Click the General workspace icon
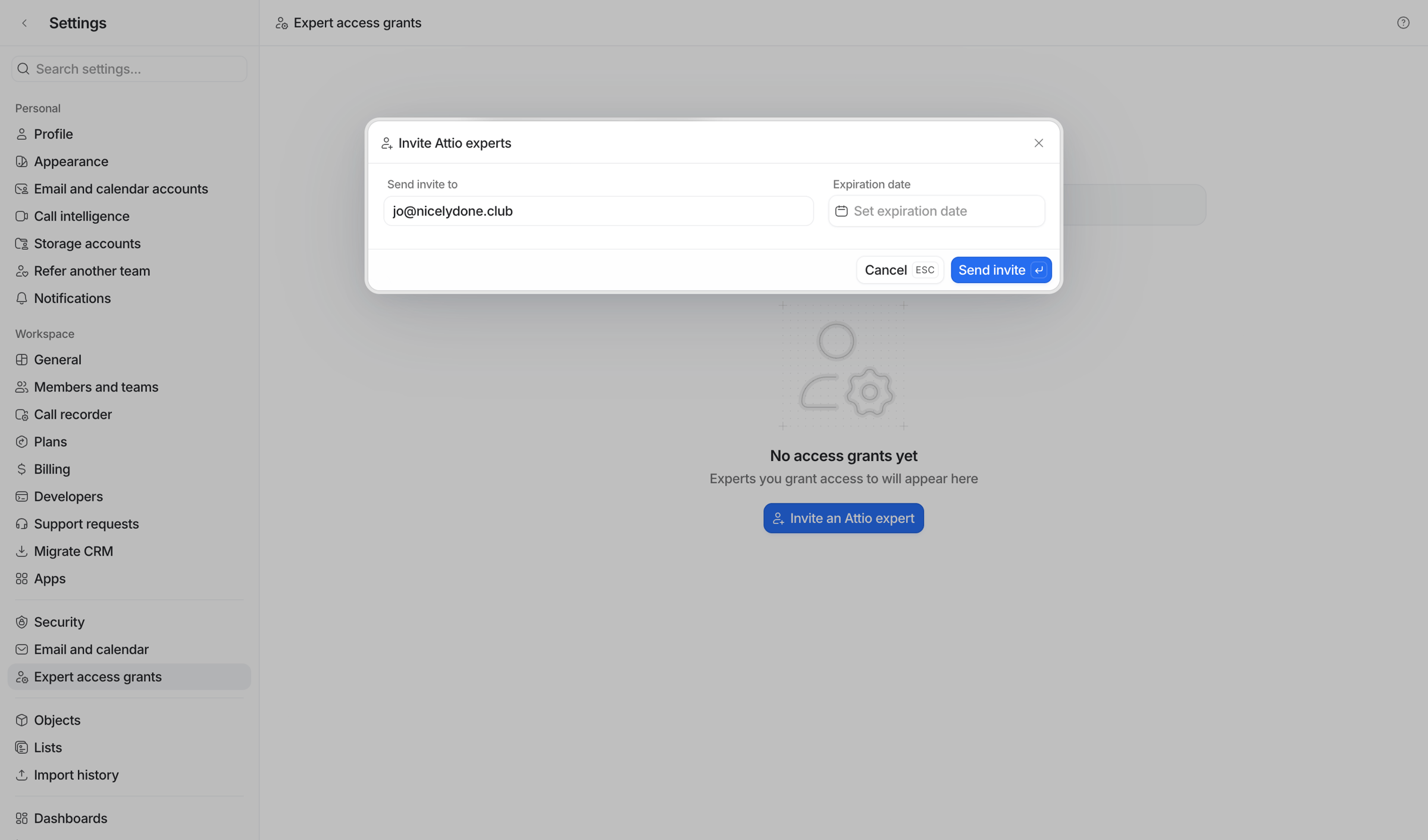1428x840 pixels. (x=22, y=360)
